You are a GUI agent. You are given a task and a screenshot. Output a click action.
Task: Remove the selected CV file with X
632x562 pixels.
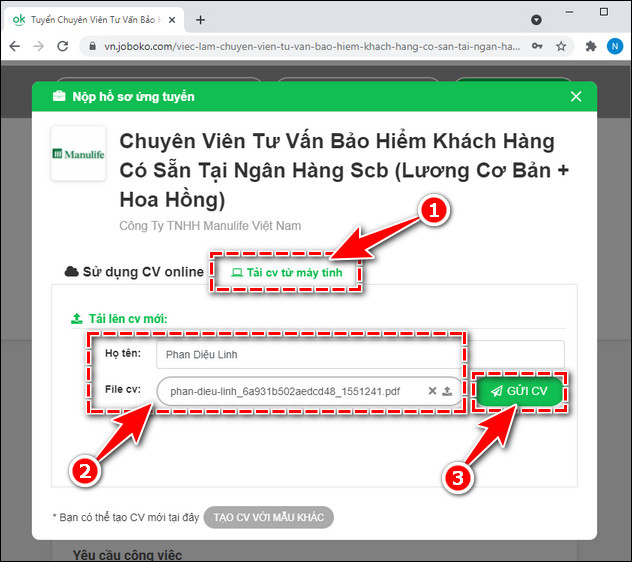pos(432,391)
